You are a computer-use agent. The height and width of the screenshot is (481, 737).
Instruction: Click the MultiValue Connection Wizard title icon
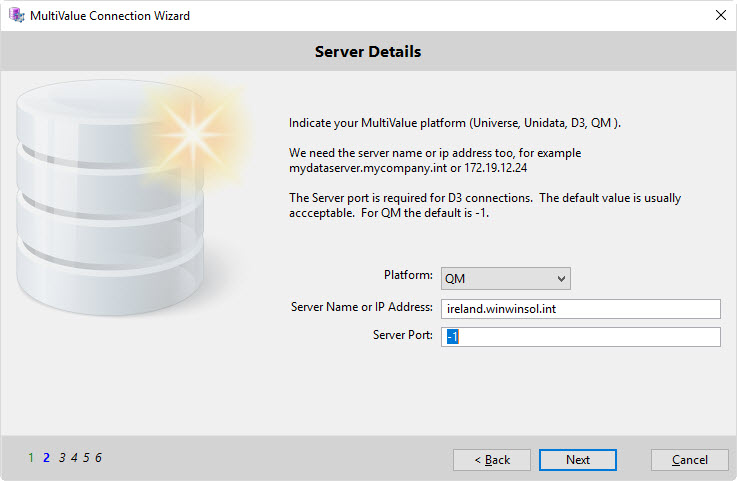pyautogui.click(x=16, y=16)
